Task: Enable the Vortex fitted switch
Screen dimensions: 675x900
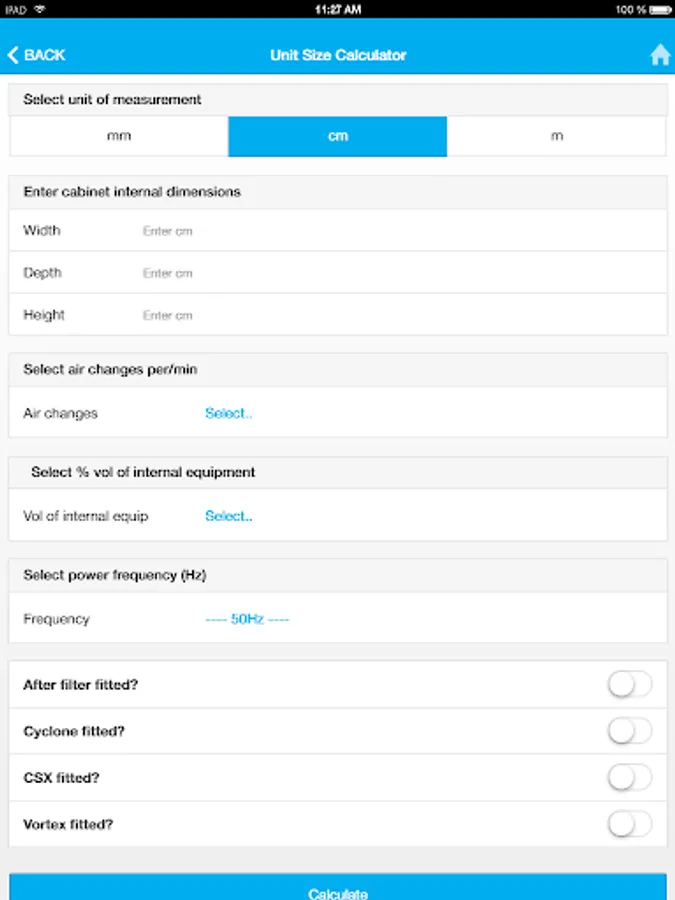Action: 629,824
